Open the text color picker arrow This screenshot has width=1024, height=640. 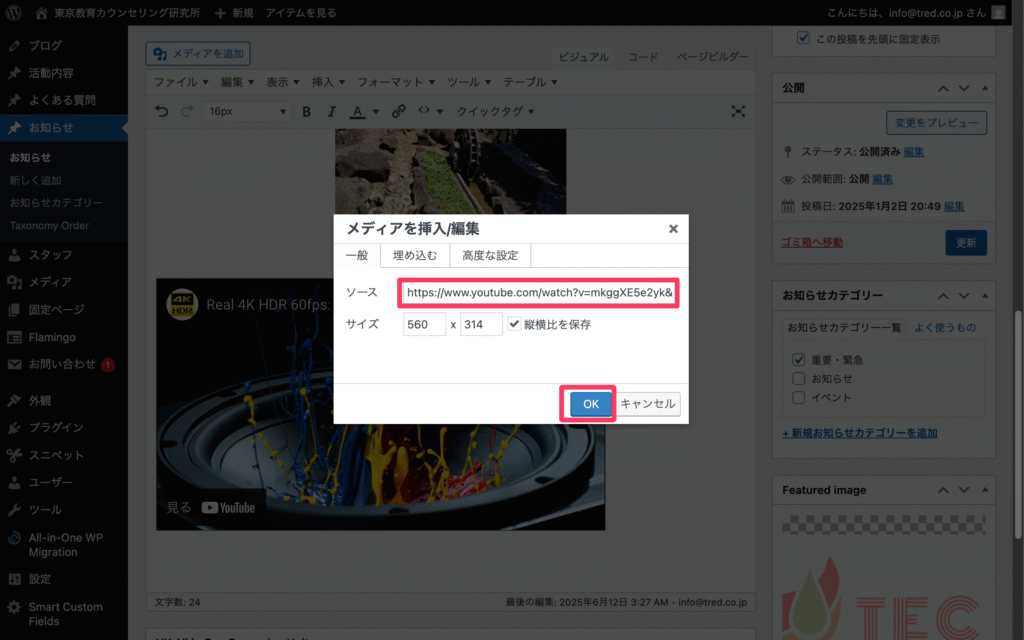click(x=376, y=111)
